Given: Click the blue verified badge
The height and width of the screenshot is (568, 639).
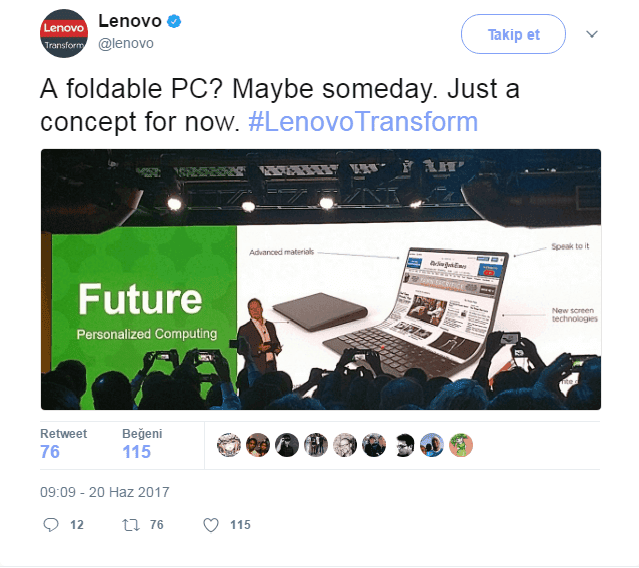Looking at the screenshot, I should (x=174, y=21).
